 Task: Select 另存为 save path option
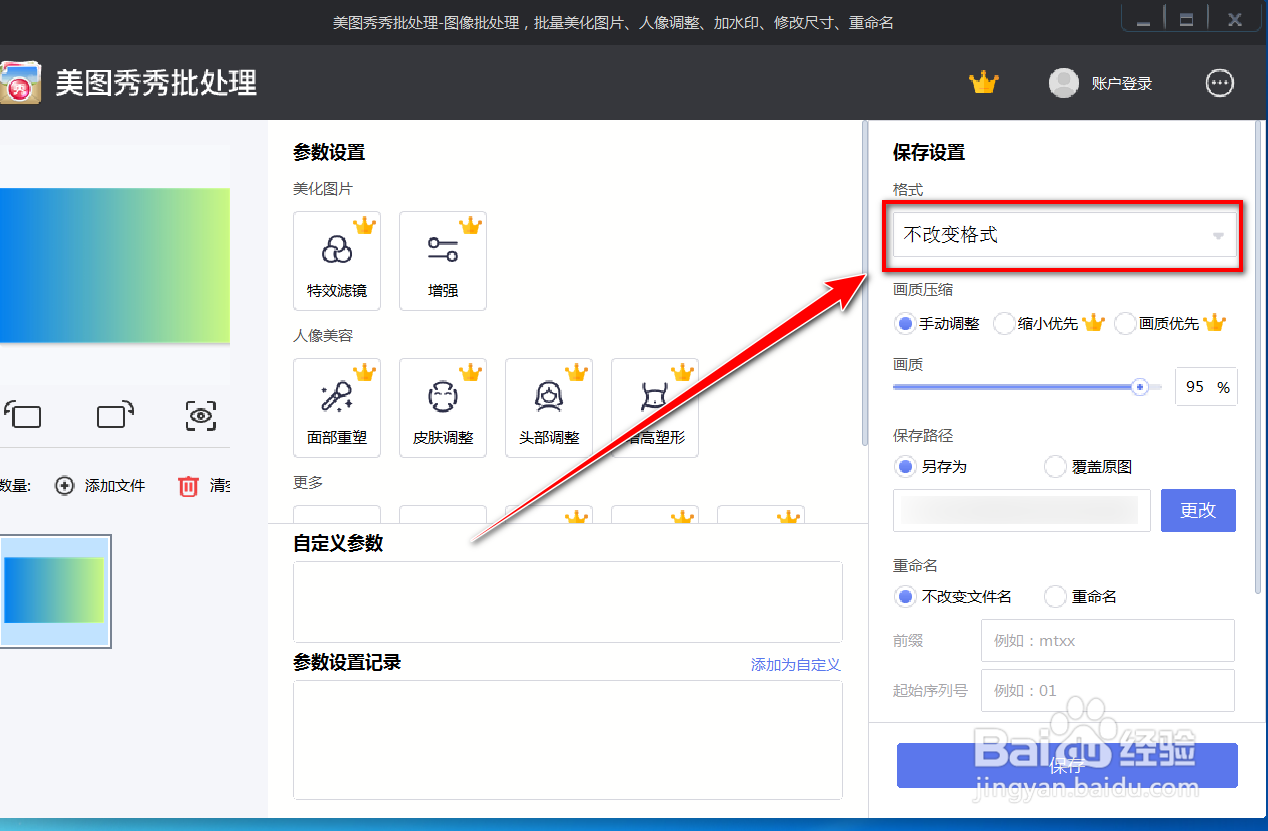pos(932,467)
